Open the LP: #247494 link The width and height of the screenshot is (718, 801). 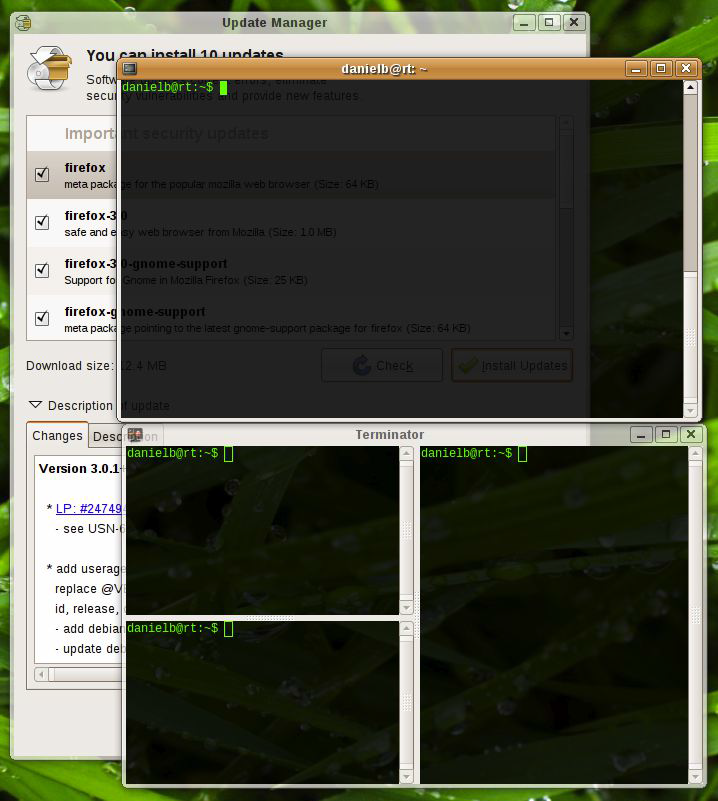point(89,508)
